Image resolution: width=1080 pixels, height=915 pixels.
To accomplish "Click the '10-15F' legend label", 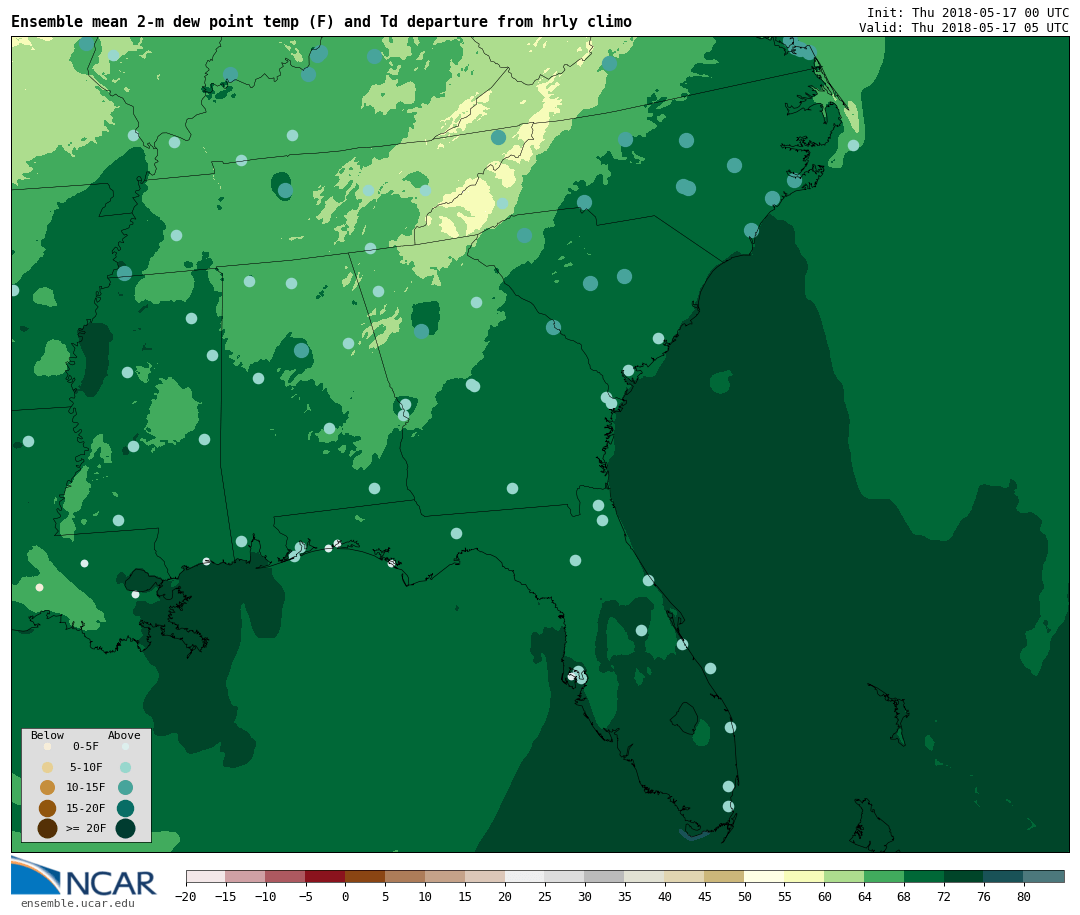I will coord(85,787).
